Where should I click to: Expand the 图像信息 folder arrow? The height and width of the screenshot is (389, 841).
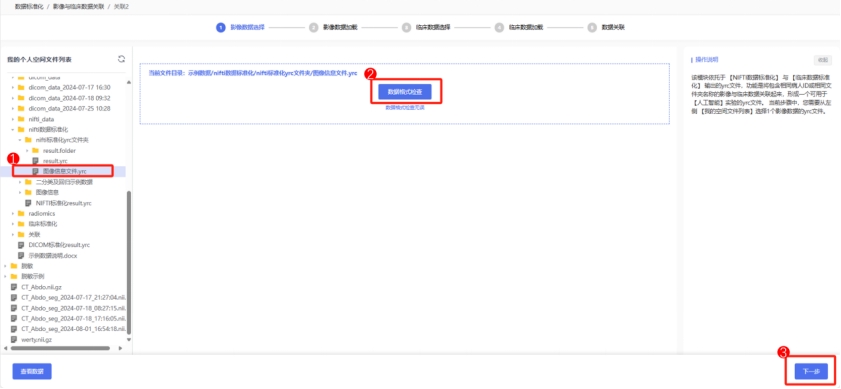(20, 193)
